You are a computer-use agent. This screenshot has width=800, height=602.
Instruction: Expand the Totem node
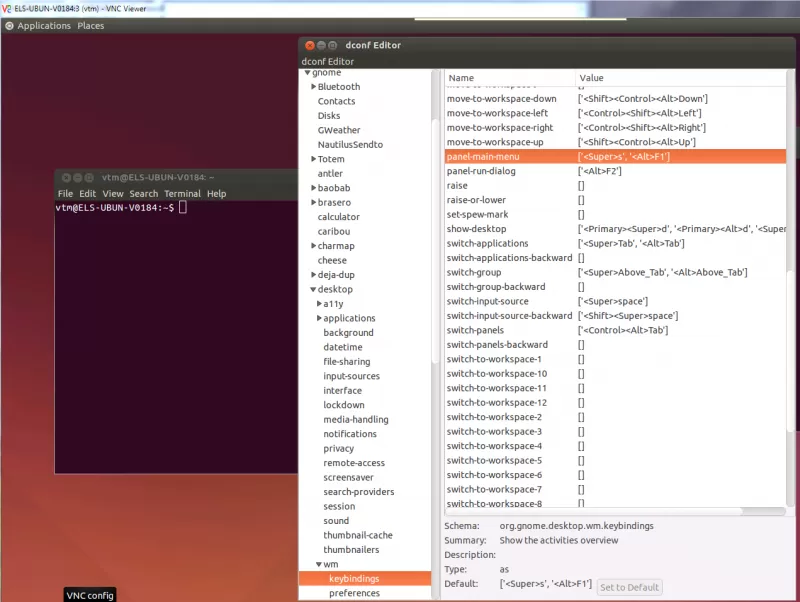tap(315, 158)
